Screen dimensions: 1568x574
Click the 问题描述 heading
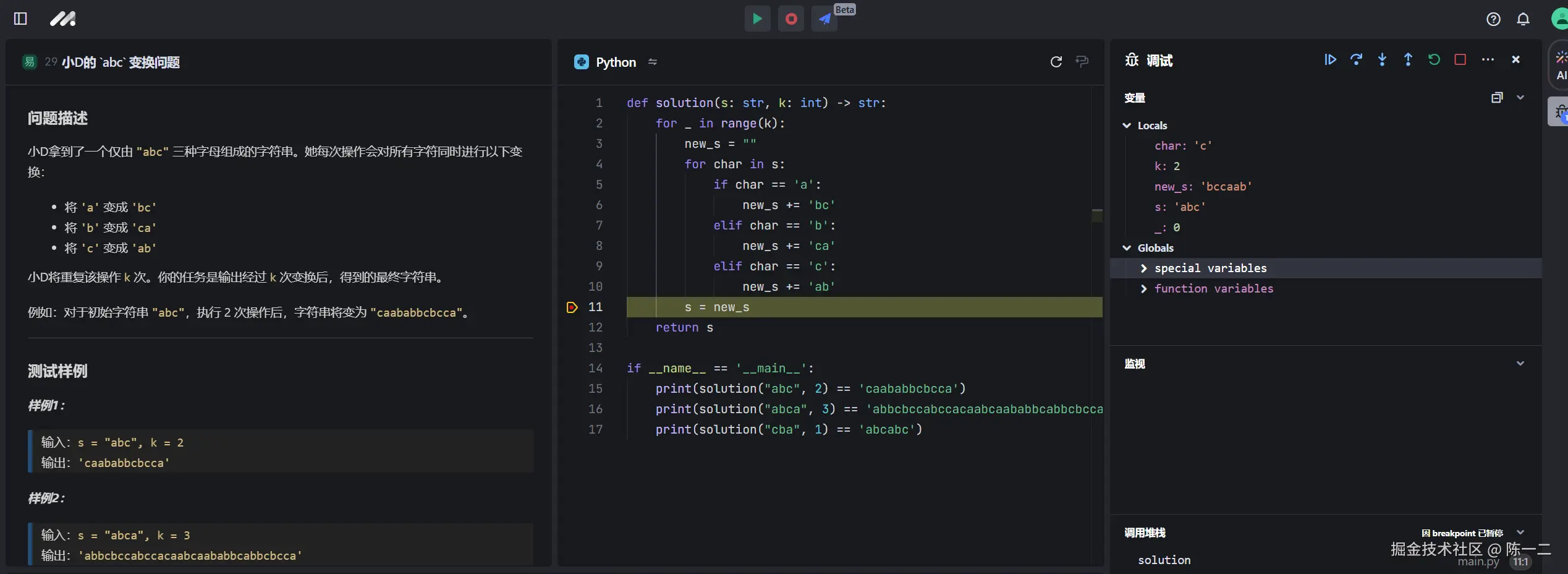[57, 118]
